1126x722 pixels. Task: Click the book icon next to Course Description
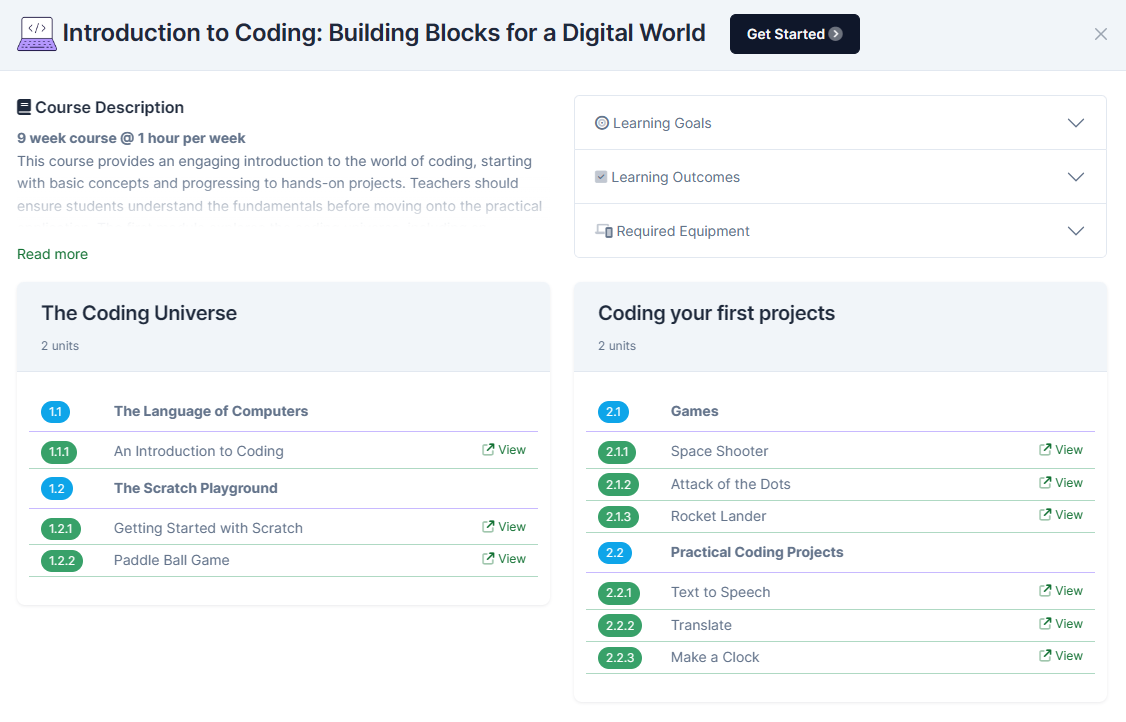24,107
